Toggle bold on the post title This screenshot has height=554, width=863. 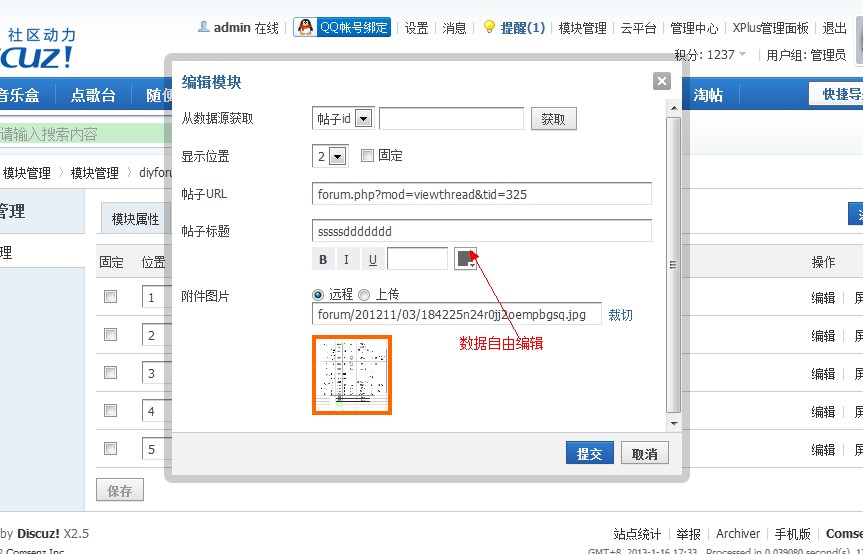coord(323,259)
